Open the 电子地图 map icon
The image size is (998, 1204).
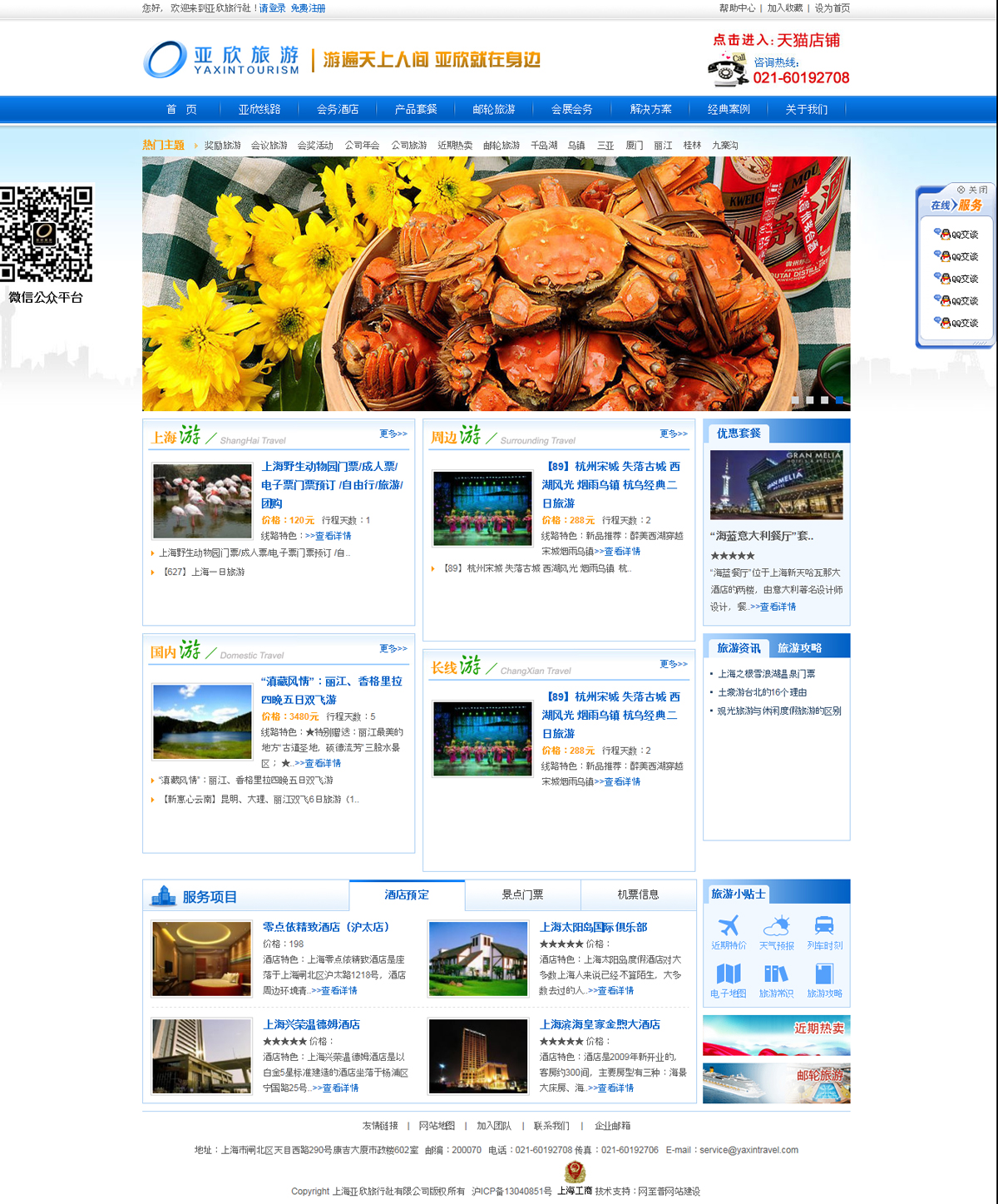click(x=729, y=974)
